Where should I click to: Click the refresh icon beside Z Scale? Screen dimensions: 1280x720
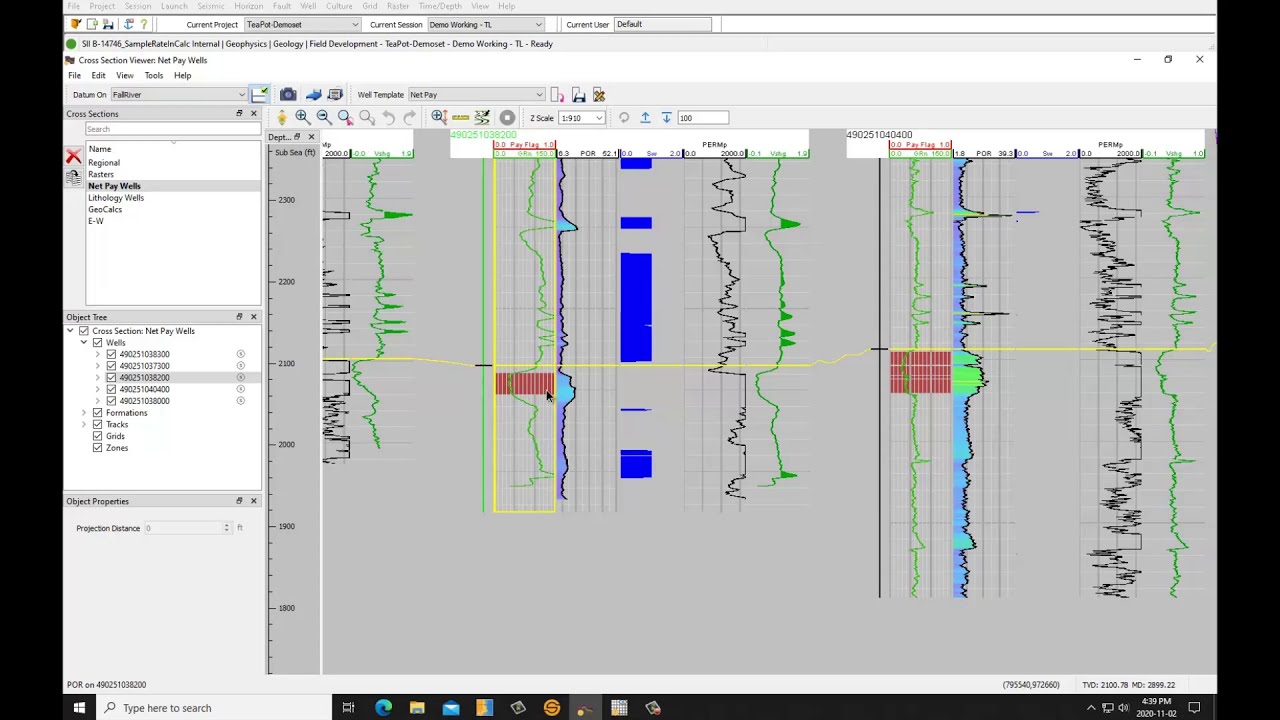pos(624,118)
